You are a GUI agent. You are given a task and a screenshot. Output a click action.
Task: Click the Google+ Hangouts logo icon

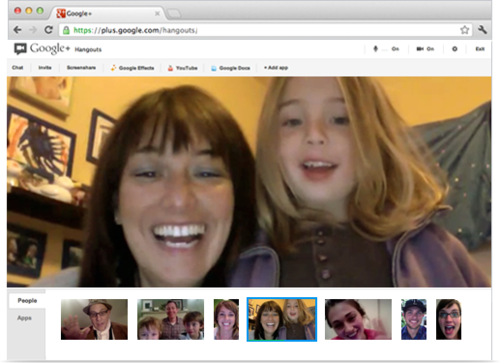click(20, 49)
